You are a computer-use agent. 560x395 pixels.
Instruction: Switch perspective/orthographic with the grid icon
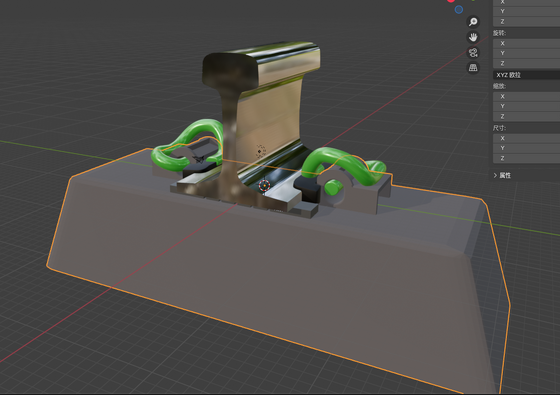pyautogui.click(x=473, y=68)
